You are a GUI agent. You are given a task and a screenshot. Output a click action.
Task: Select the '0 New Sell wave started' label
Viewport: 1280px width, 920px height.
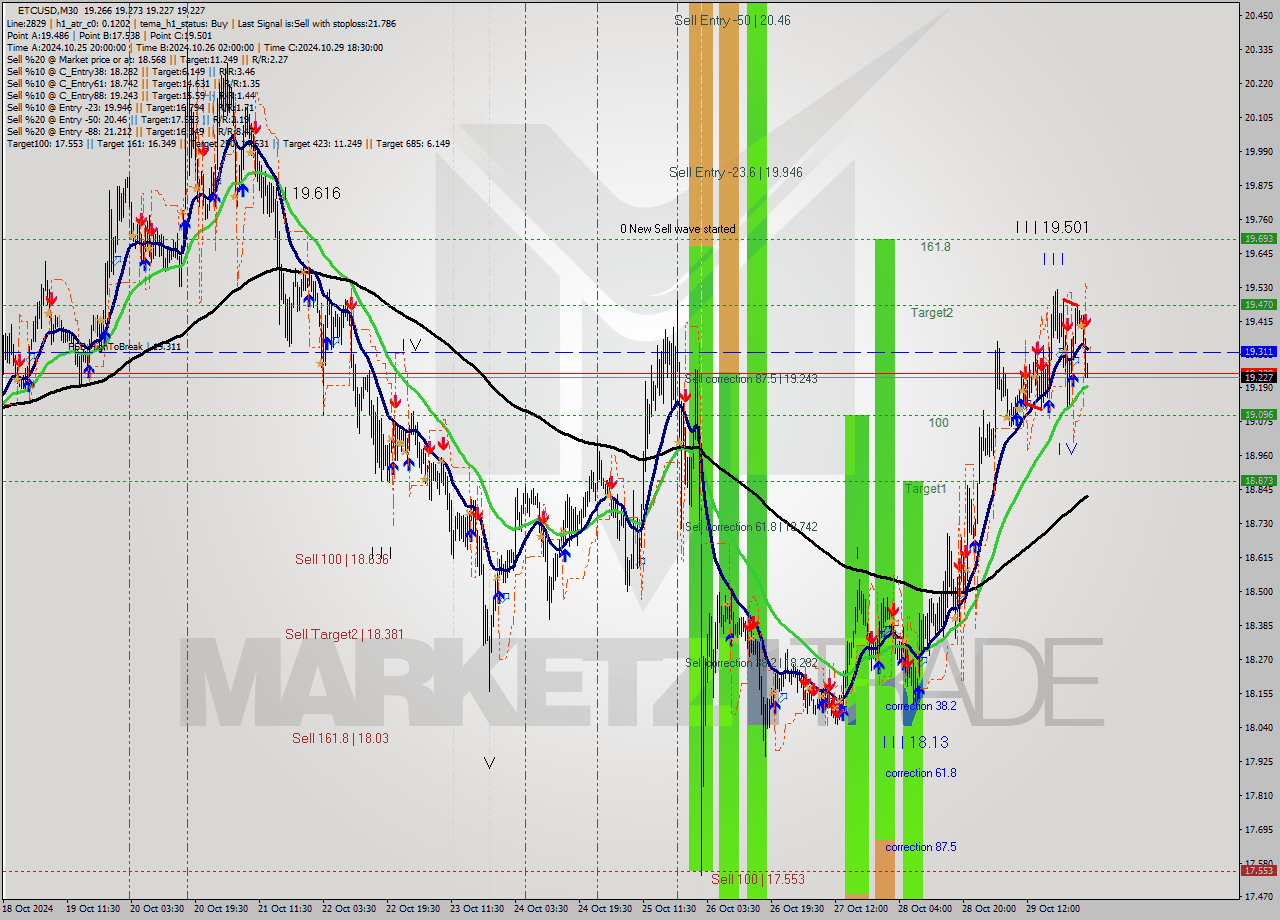pyautogui.click(x=677, y=229)
